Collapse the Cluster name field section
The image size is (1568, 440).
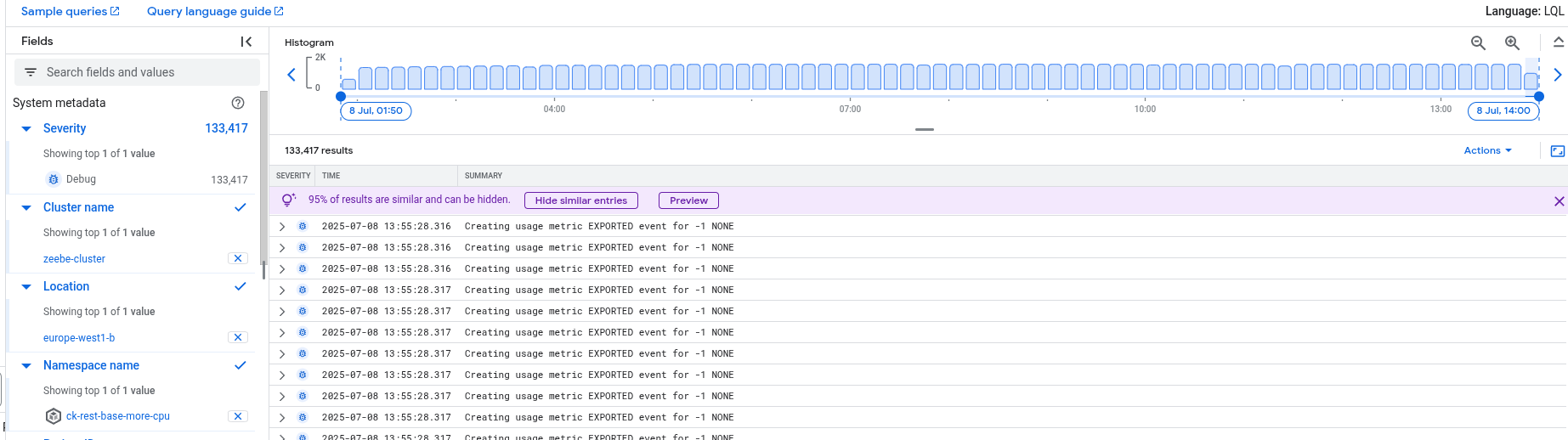[26, 207]
